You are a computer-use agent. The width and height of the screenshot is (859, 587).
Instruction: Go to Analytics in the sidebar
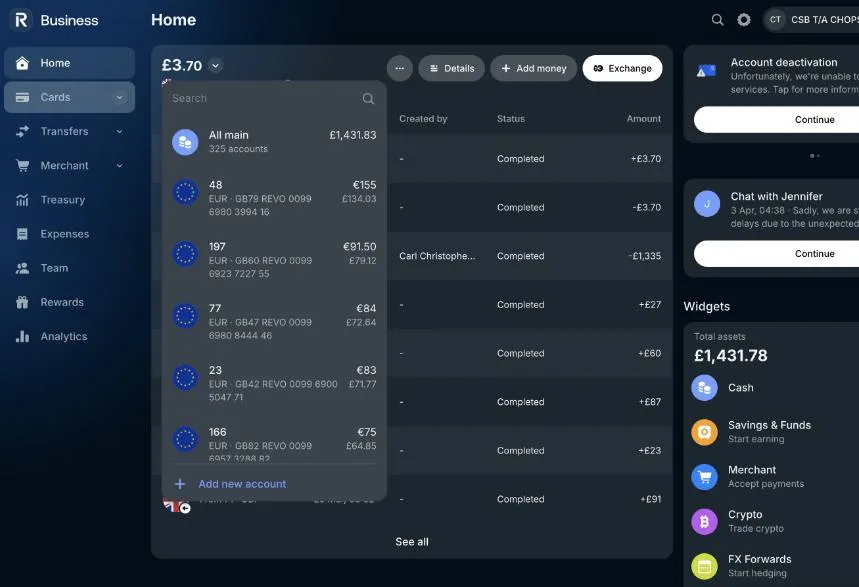tap(63, 337)
